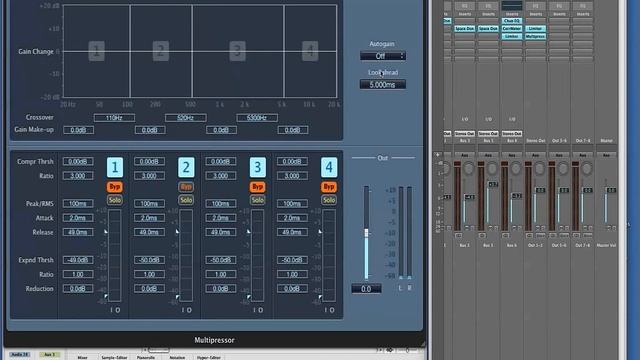The height and width of the screenshot is (360, 640).
Task: Click band 1 Gain Make-up 0.0dB field
Action: tap(78, 130)
